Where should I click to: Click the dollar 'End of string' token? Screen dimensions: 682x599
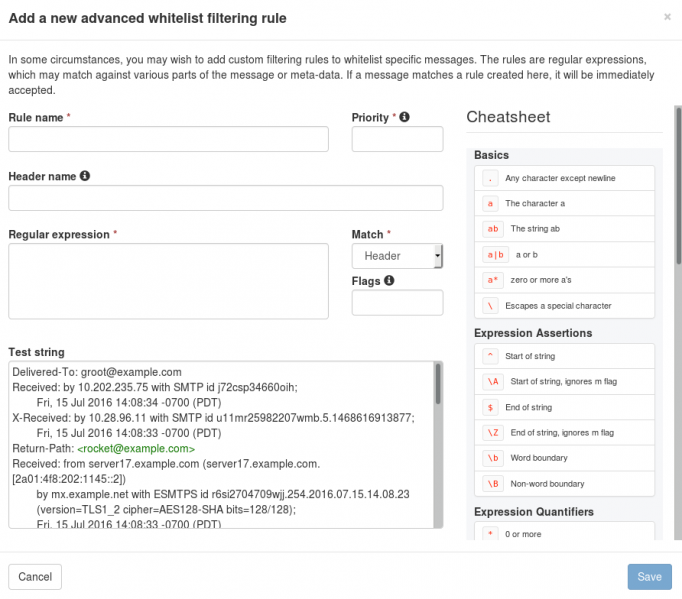click(490, 407)
